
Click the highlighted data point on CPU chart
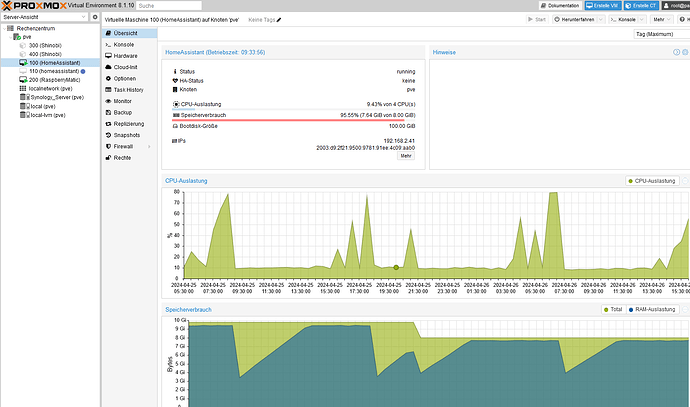(396, 268)
